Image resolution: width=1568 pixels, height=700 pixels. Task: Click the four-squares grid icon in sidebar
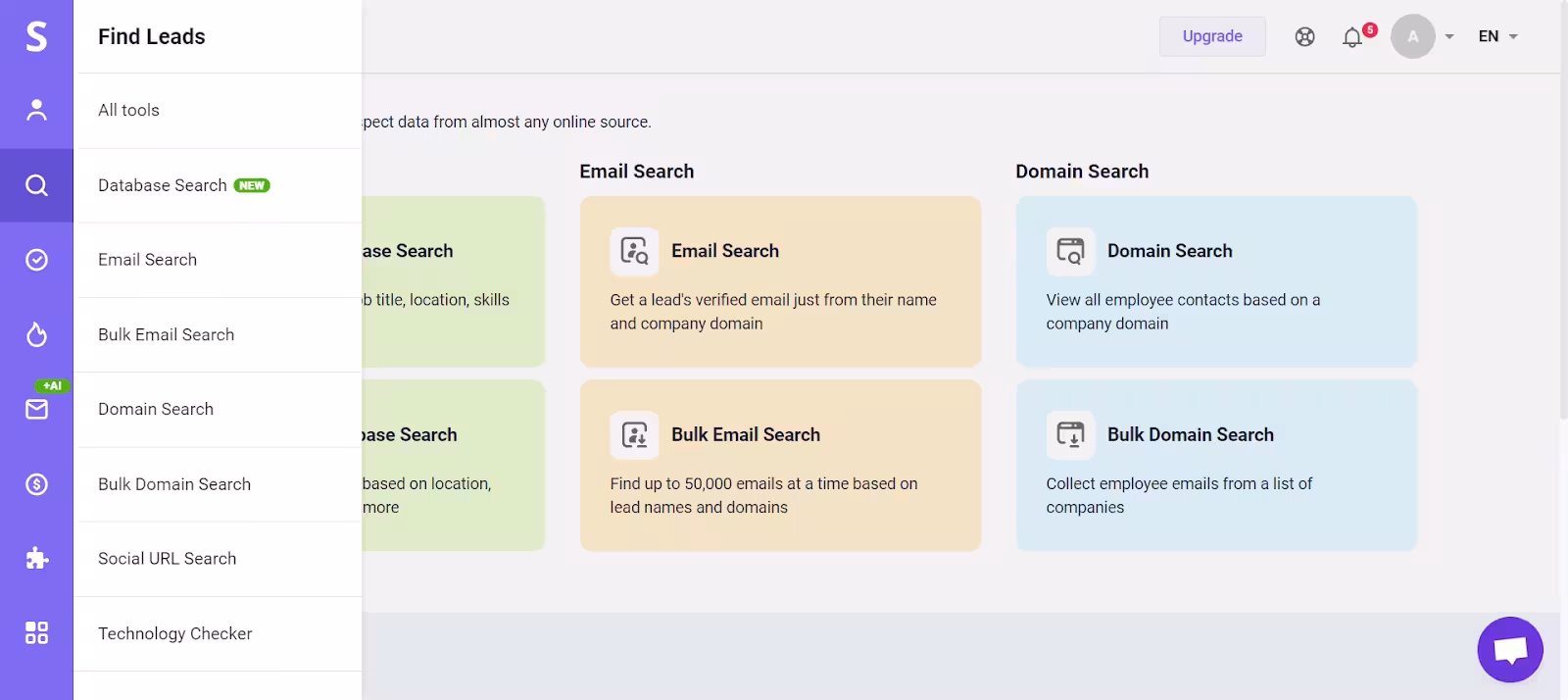[x=36, y=633]
